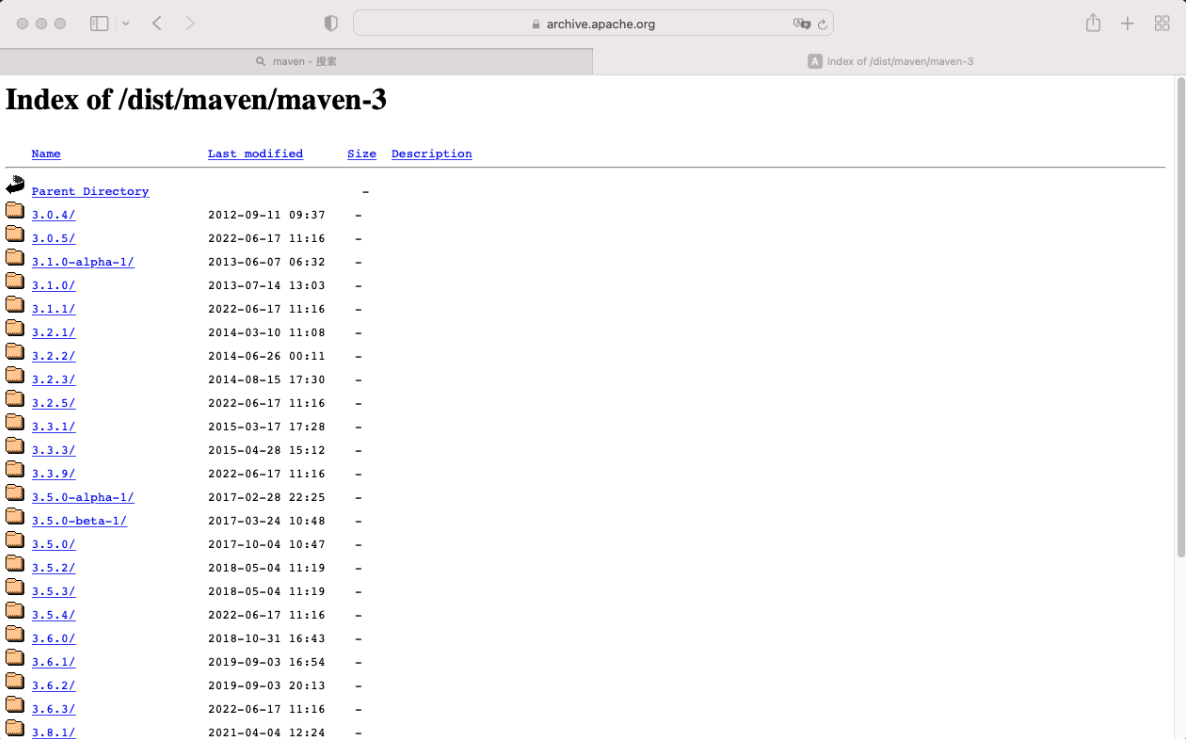
Task: Open the 3.5.0/ directory
Action: (53, 544)
